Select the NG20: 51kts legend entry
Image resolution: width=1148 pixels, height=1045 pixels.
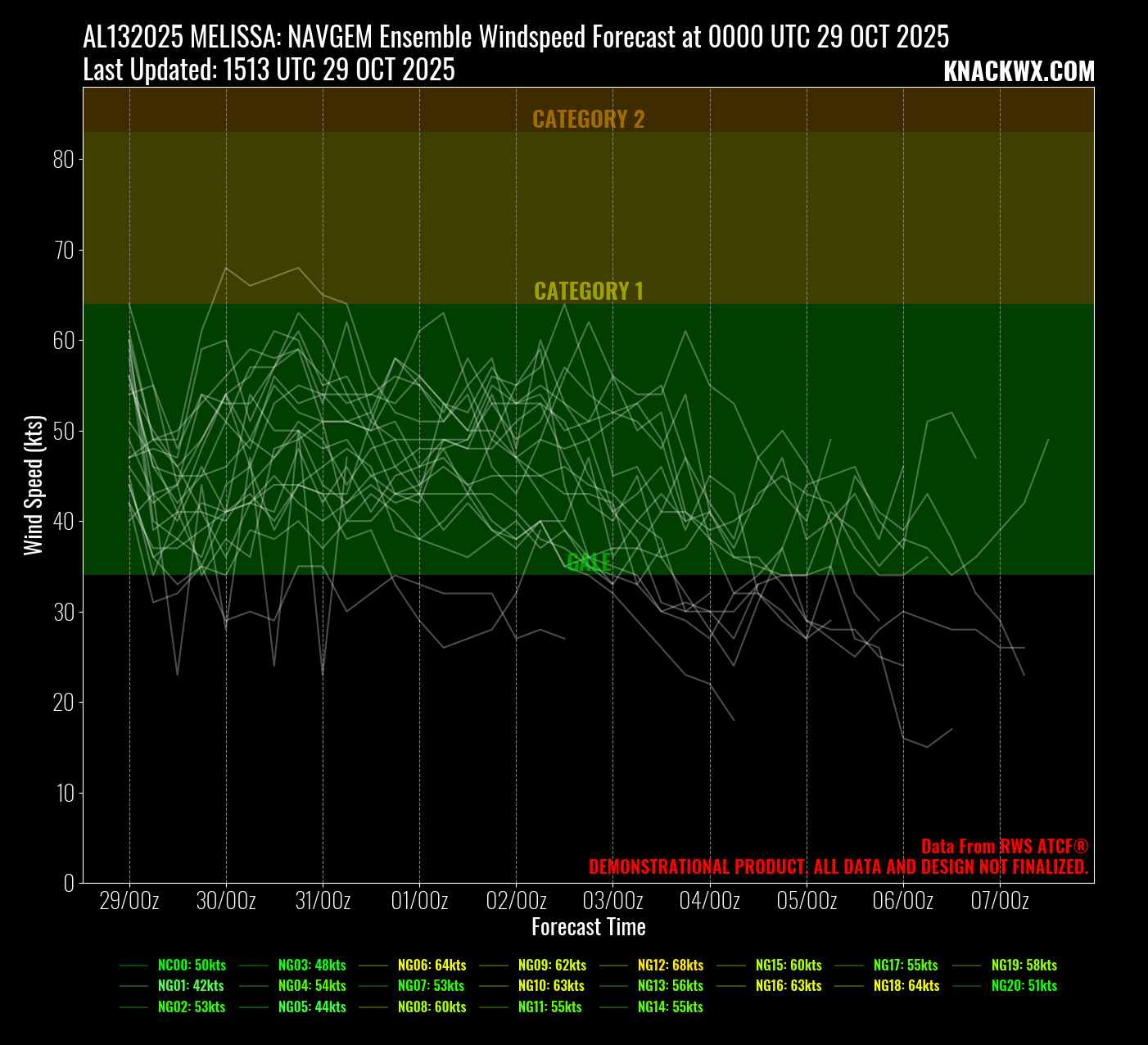(1024, 986)
